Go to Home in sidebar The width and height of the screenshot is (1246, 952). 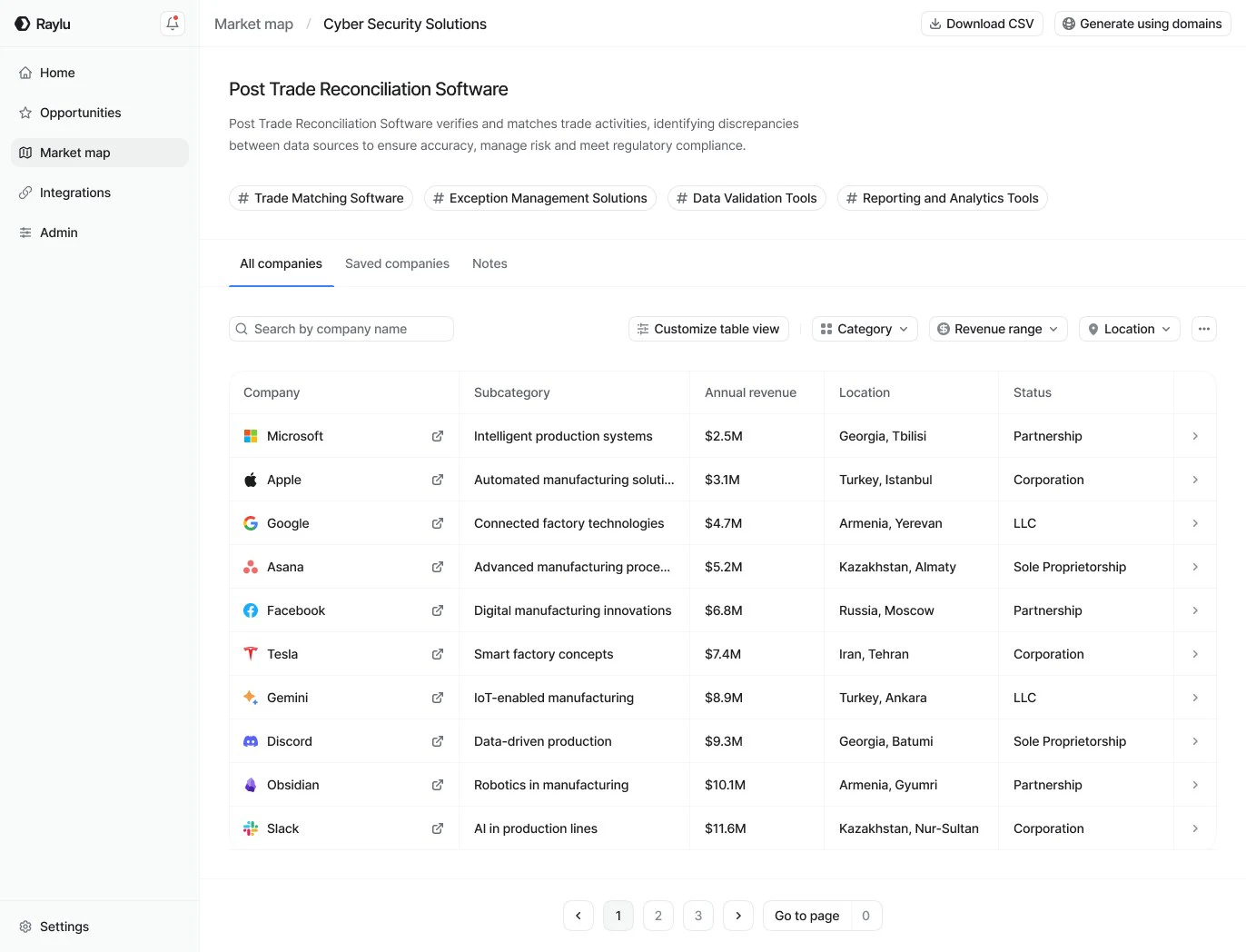(100, 73)
